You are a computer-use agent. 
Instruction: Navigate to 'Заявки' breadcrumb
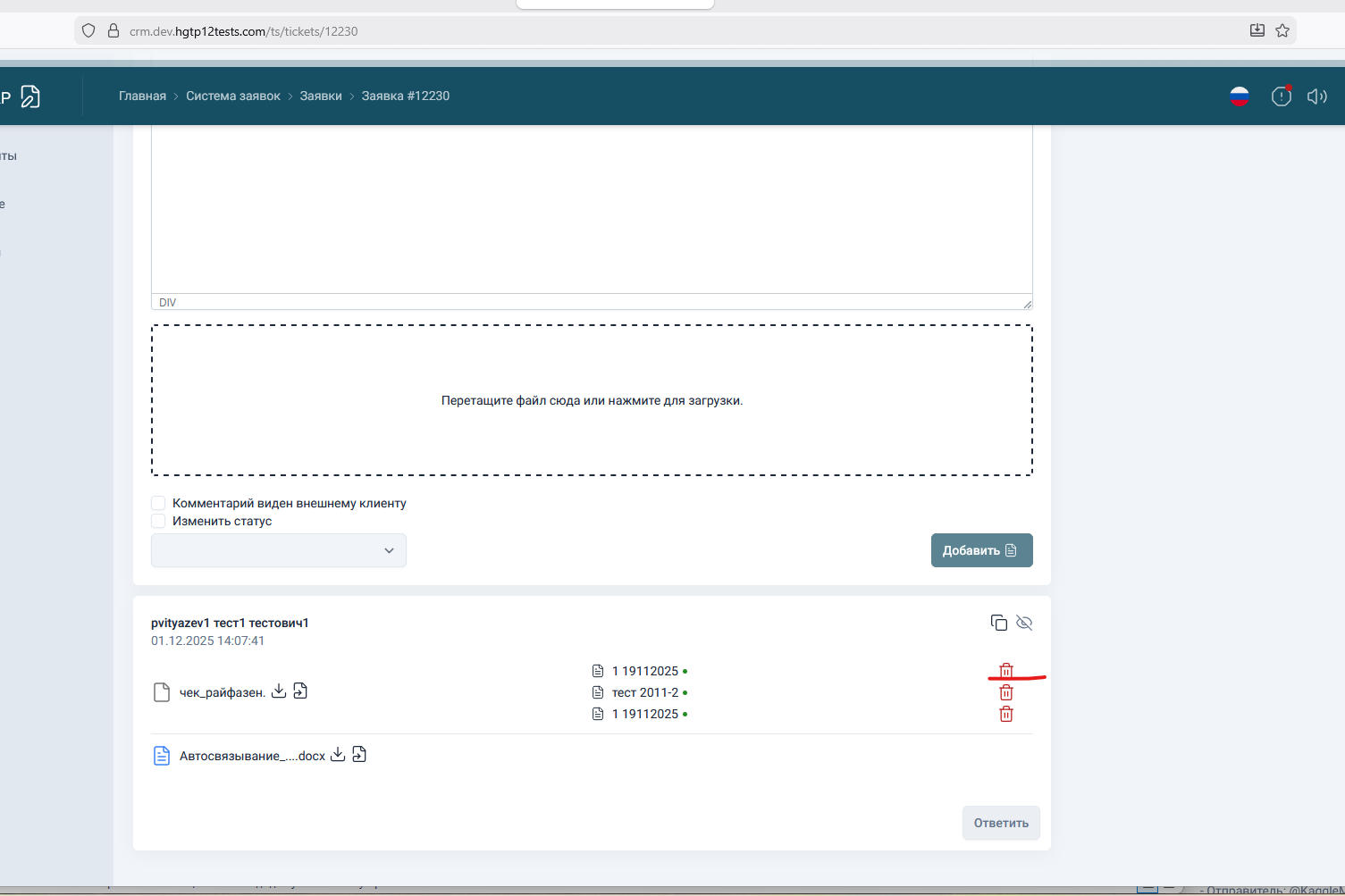[320, 96]
